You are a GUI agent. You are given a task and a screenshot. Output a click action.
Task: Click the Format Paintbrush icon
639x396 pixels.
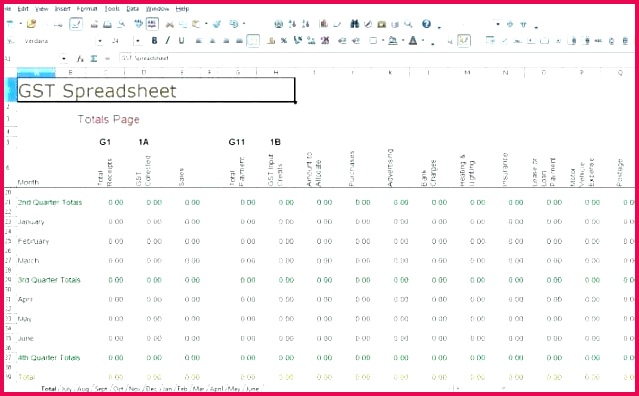(217, 24)
